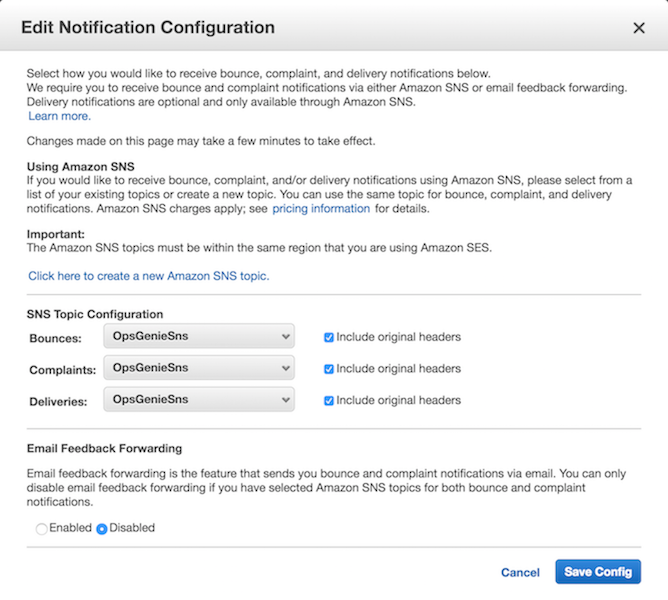This screenshot has width=668, height=600.
Task: Click the Complaints dropdown arrow chevron
Action: [284, 368]
